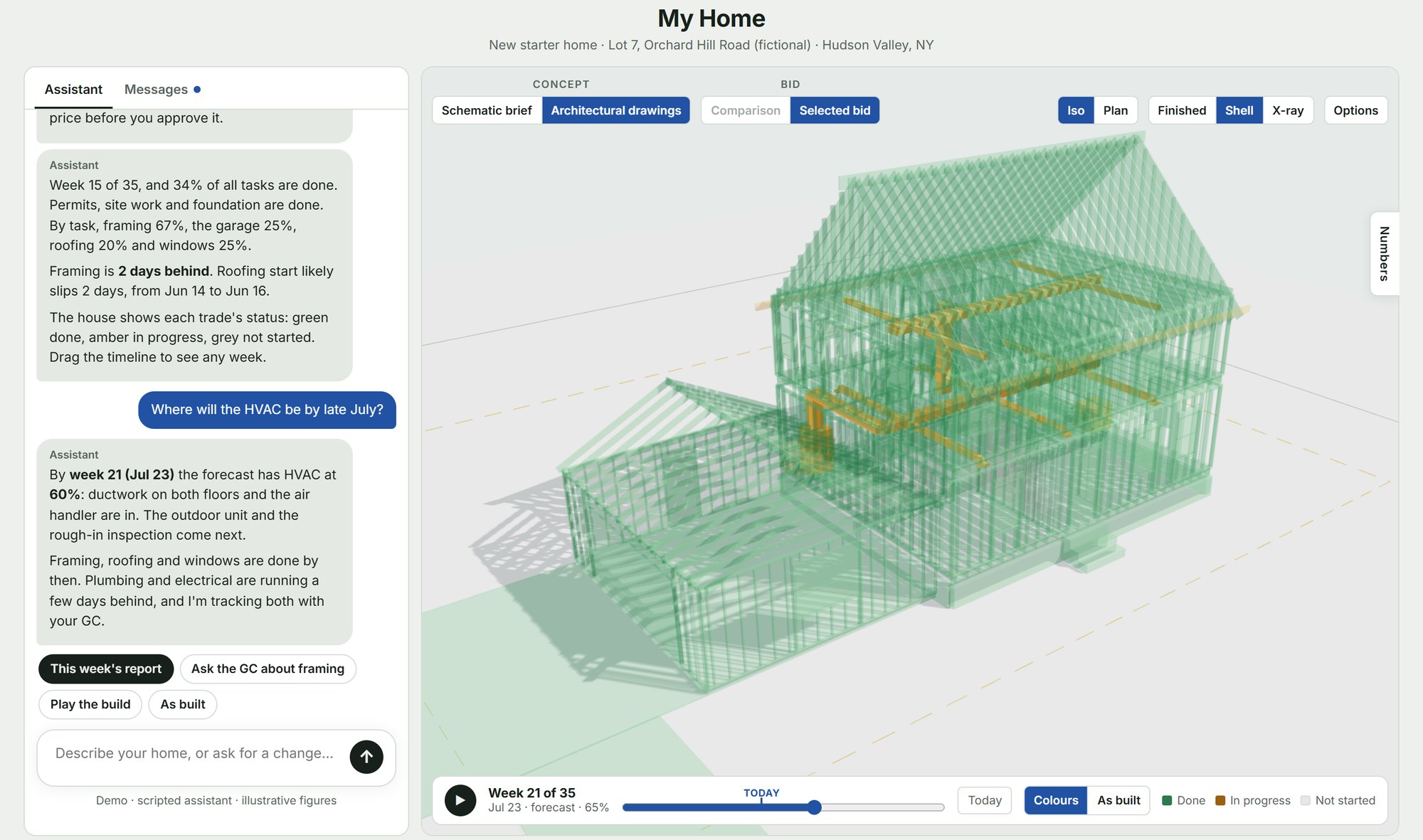This screenshot has width=1423, height=840.
Task: Click the grey Not started legend swatch
Action: [1305, 800]
